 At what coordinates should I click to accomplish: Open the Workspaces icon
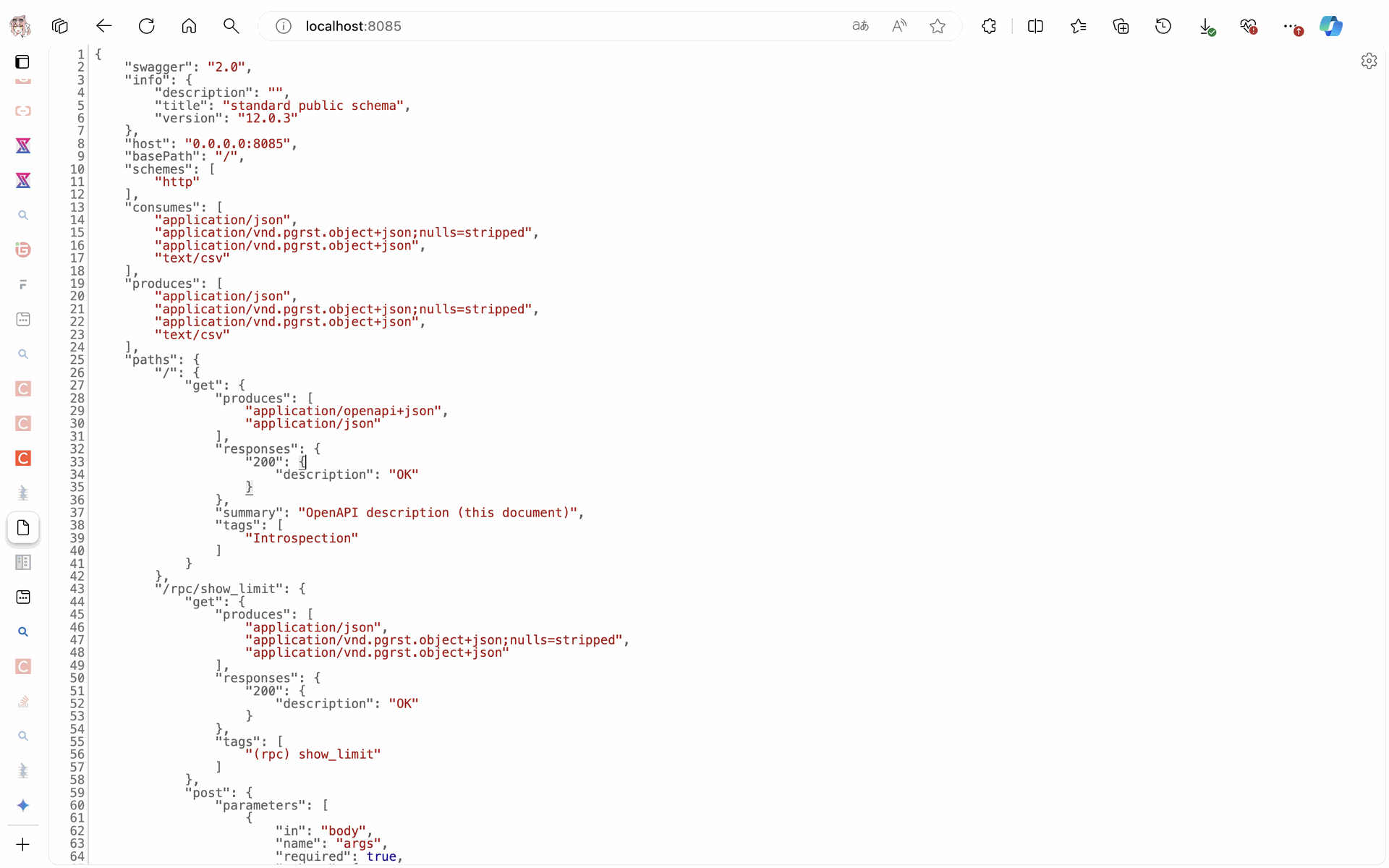click(60, 27)
